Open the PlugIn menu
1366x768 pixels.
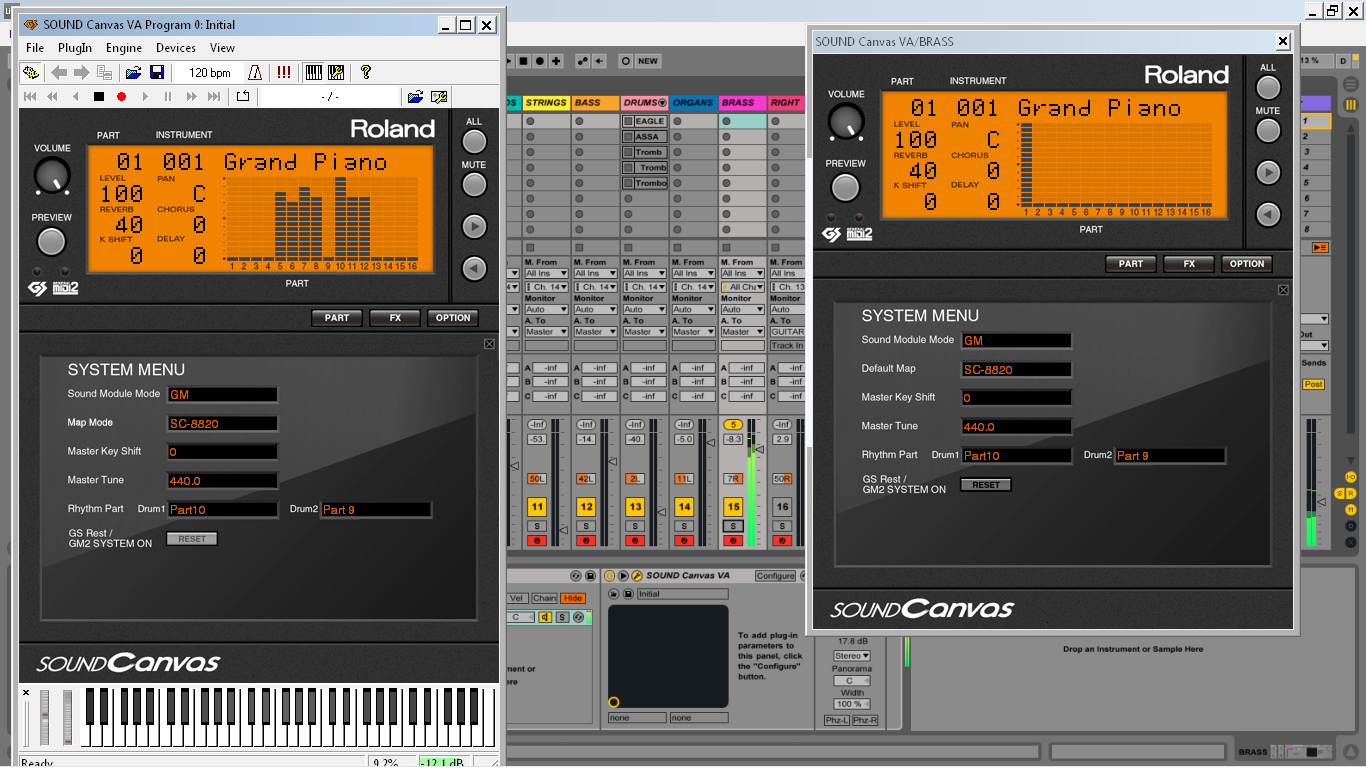click(x=75, y=48)
